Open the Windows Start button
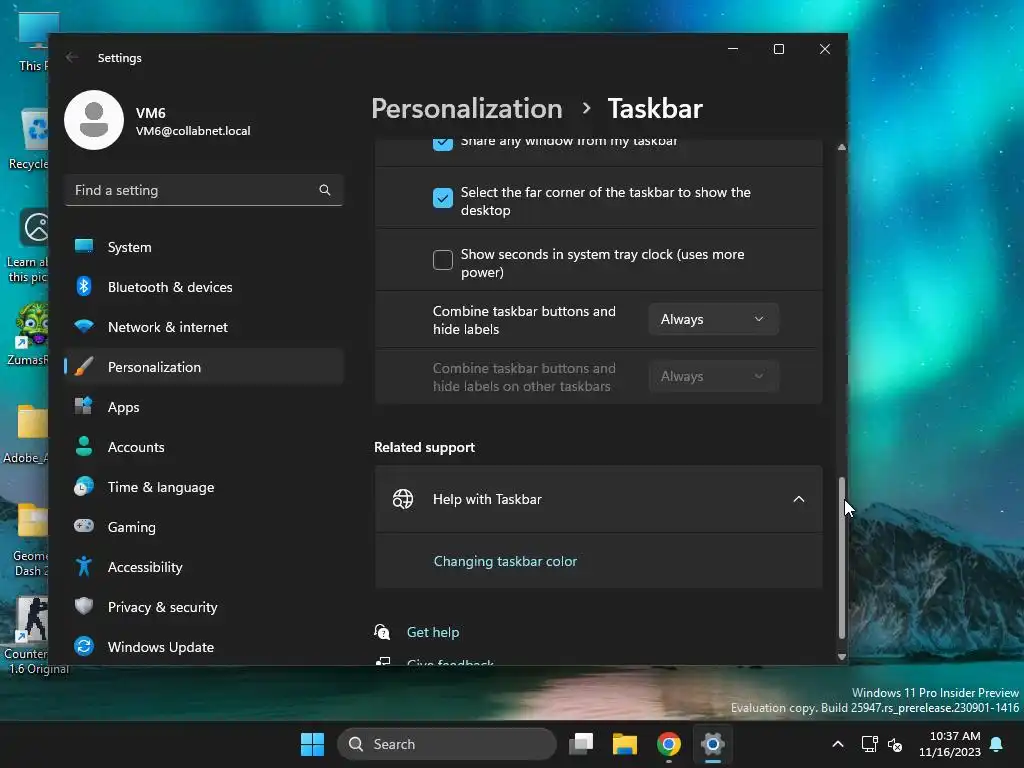This screenshot has height=768, width=1024. pyautogui.click(x=312, y=744)
